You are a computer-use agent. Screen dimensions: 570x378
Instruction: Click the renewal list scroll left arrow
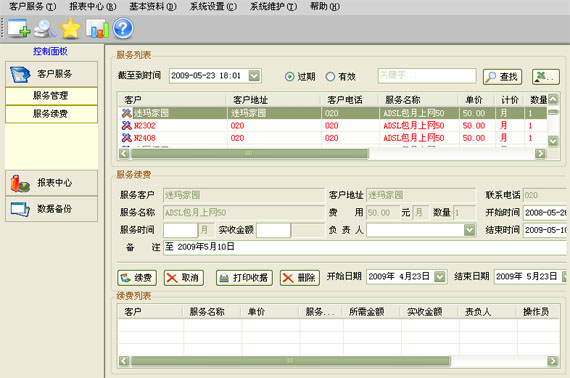click(x=124, y=361)
